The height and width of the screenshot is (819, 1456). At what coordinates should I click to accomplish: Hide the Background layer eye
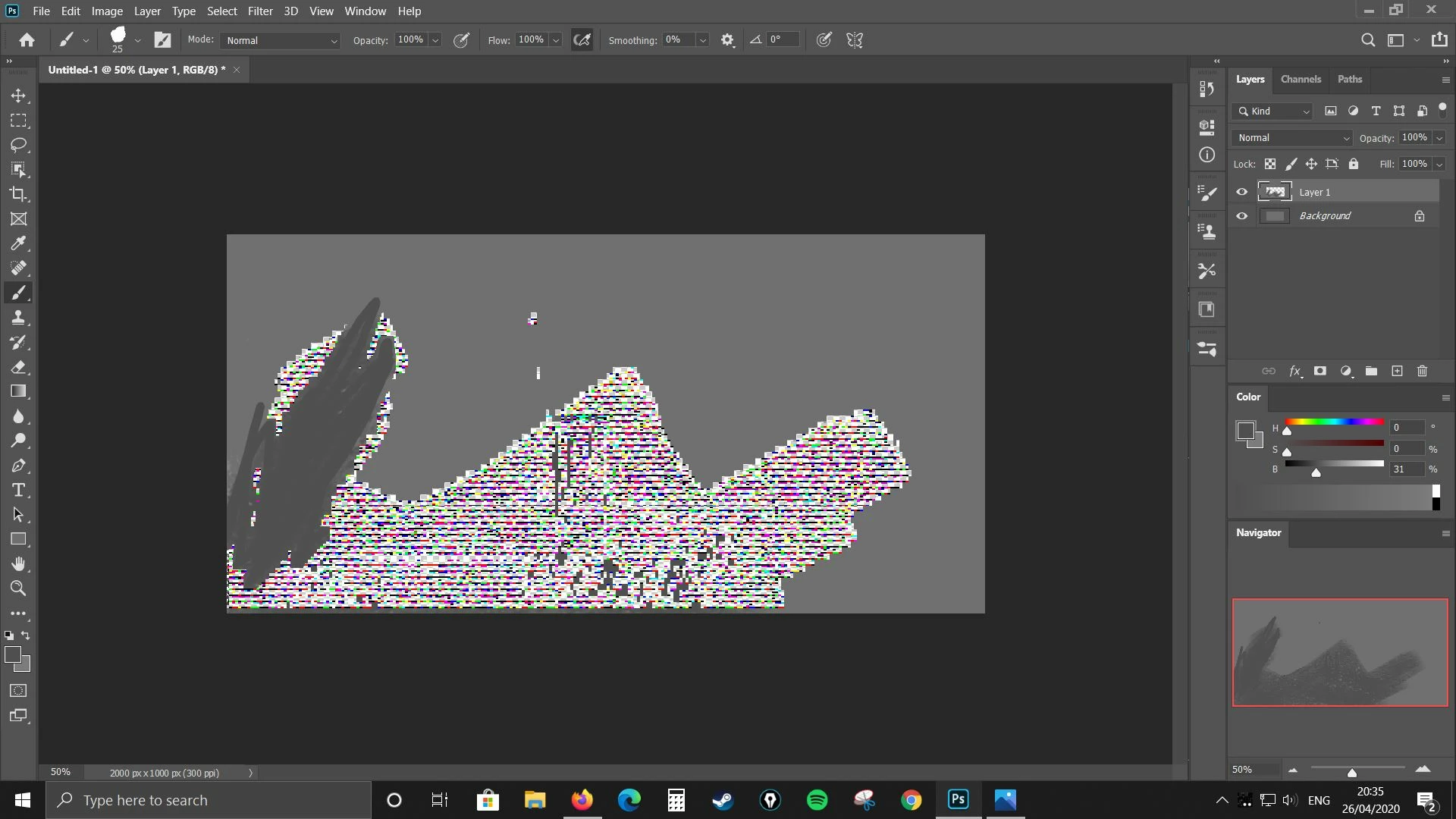(x=1241, y=216)
